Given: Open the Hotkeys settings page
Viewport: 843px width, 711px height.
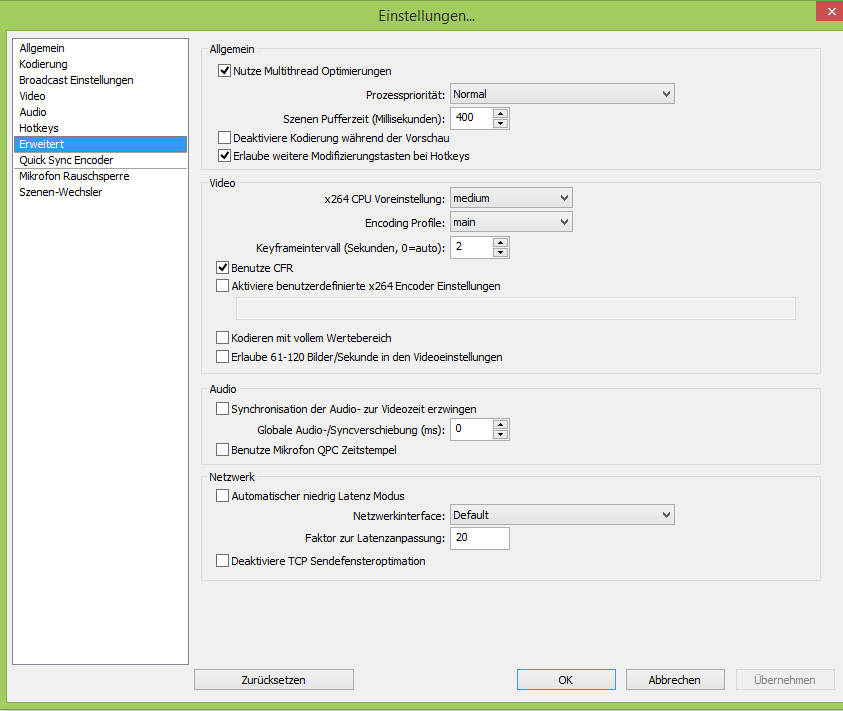Looking at the screenshot, I should pyautogui.click(x=100, y=128).
